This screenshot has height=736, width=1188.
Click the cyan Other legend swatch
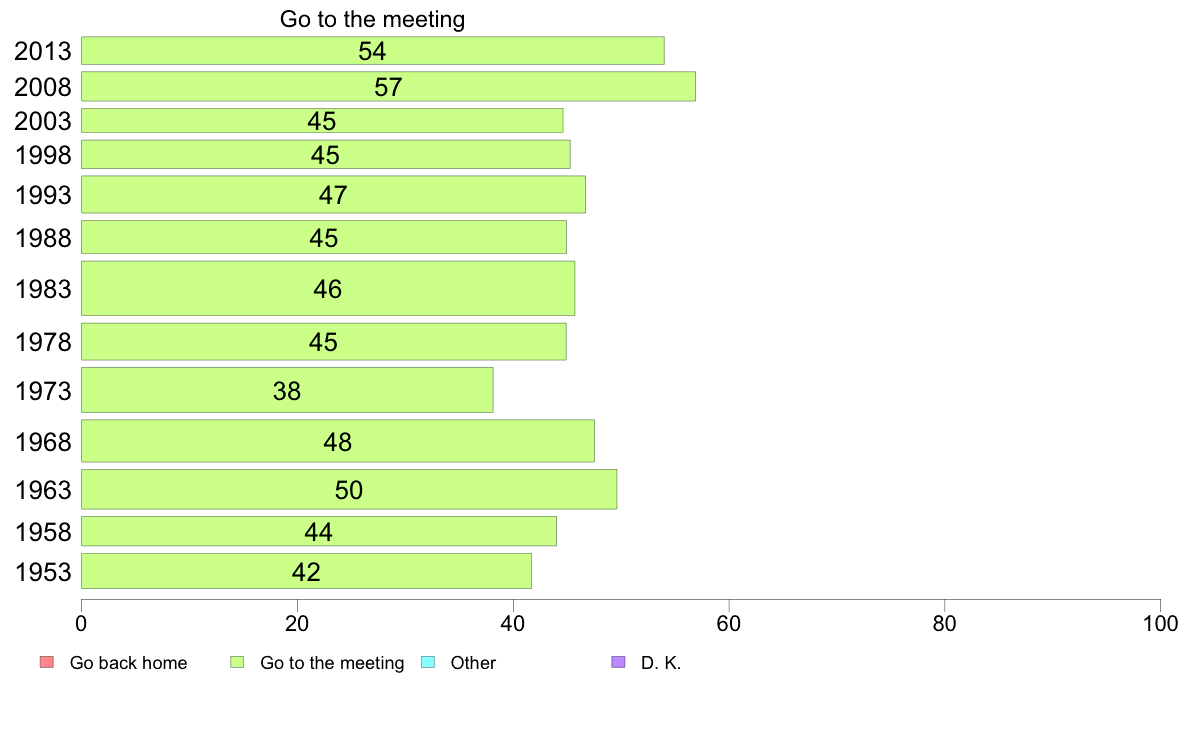point(427,662)
